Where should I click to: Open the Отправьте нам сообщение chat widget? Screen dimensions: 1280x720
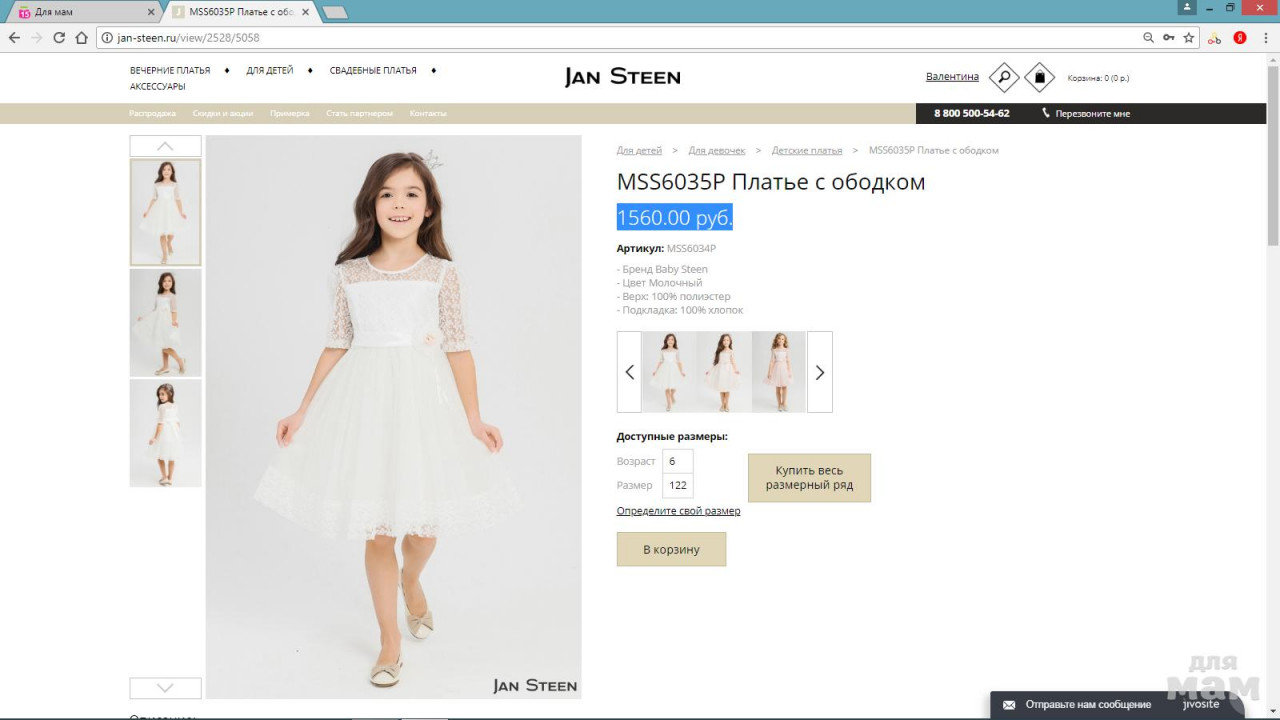pos(1087,705)
